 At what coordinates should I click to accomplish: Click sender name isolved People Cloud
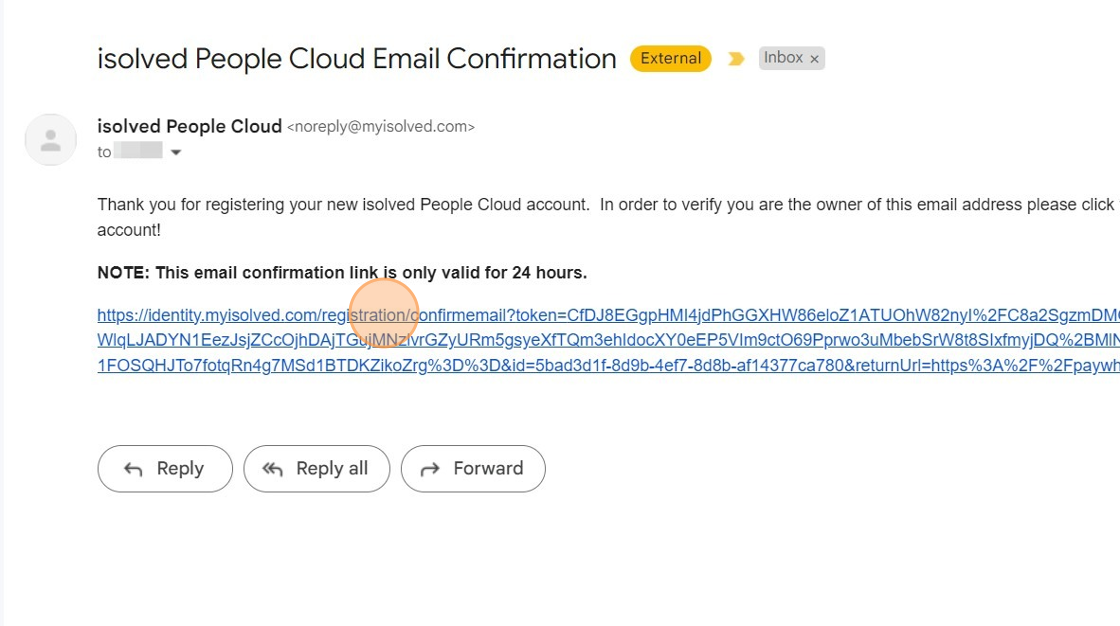click(189, 126)
